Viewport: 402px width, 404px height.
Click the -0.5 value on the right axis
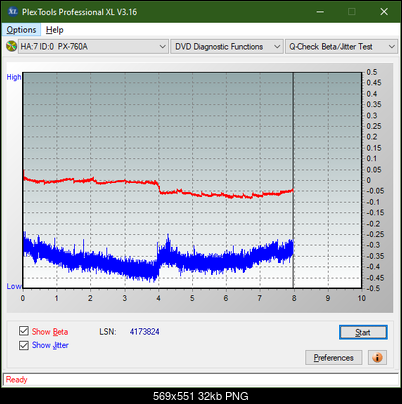tap(373, 288)
